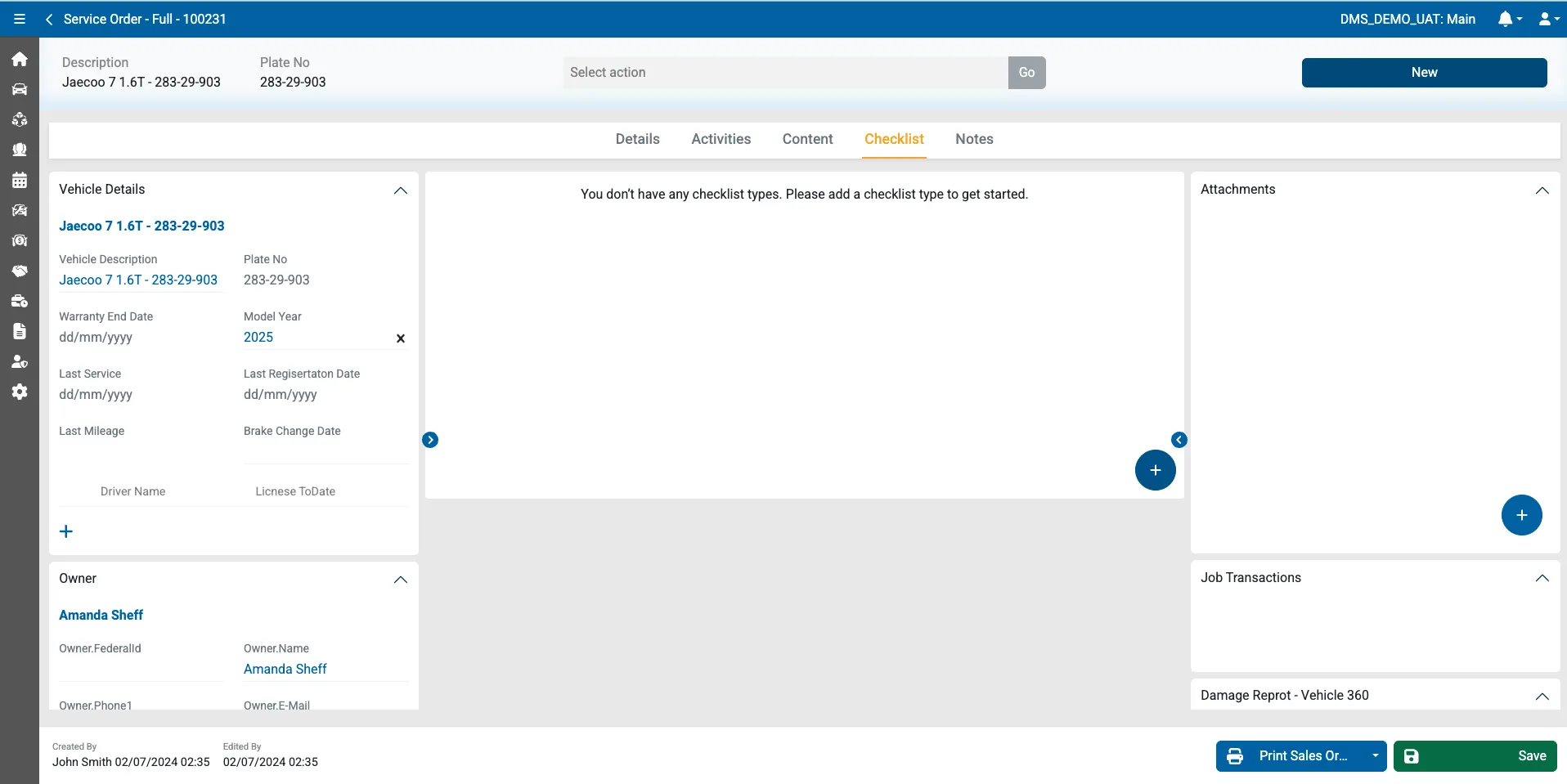Image resolution: width=1567 pixels, height=784 pixels.
Task: Open the Jaecoo 7 1.6T vehicle heading link
Action: coord(141,226)
